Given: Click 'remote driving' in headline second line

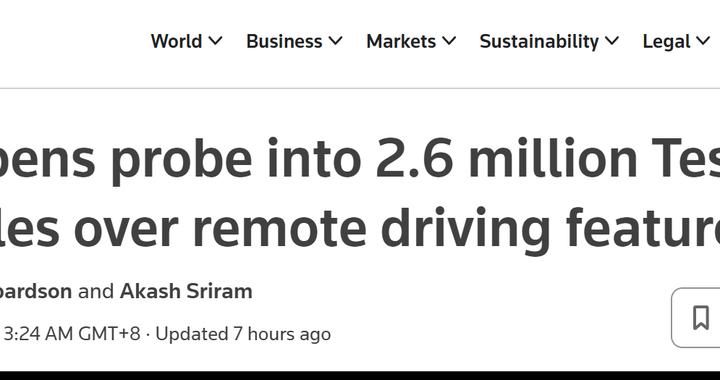Looking at the screenshot, I should pyautogui.click(x=371, y=228).
